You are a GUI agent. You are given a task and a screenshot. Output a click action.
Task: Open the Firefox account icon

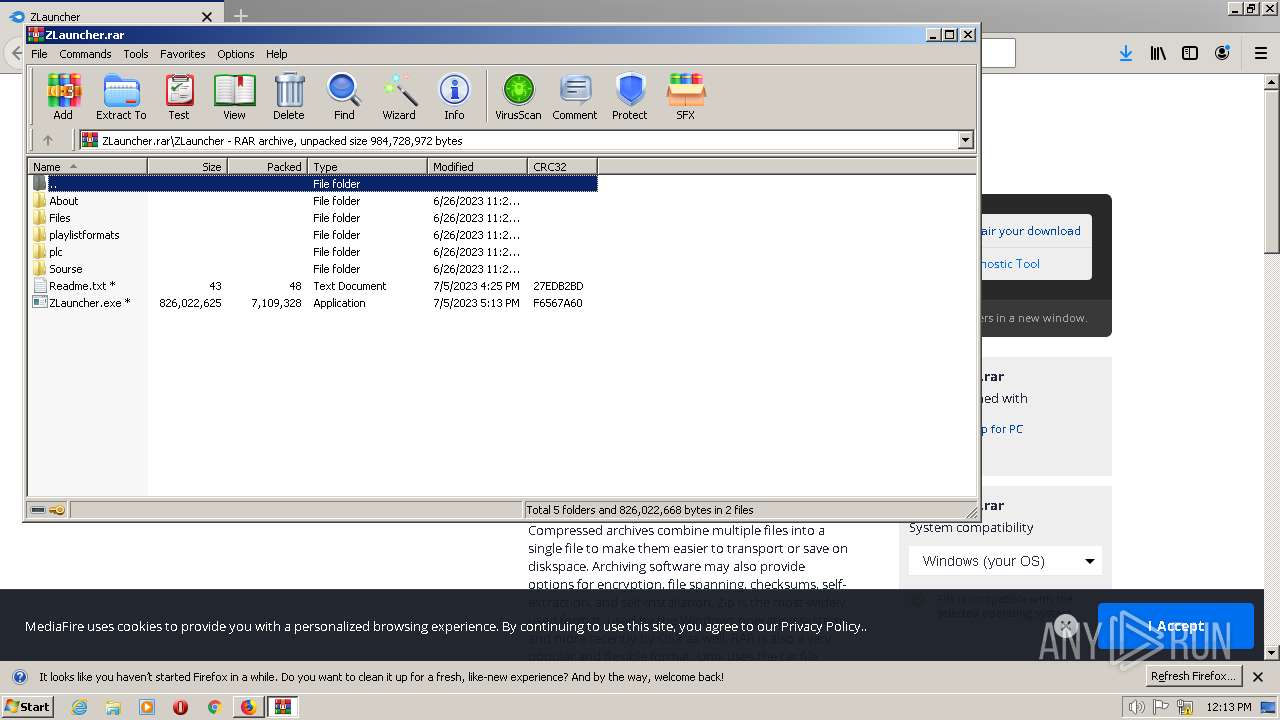pyautogui.click(x=1222, y=54)
